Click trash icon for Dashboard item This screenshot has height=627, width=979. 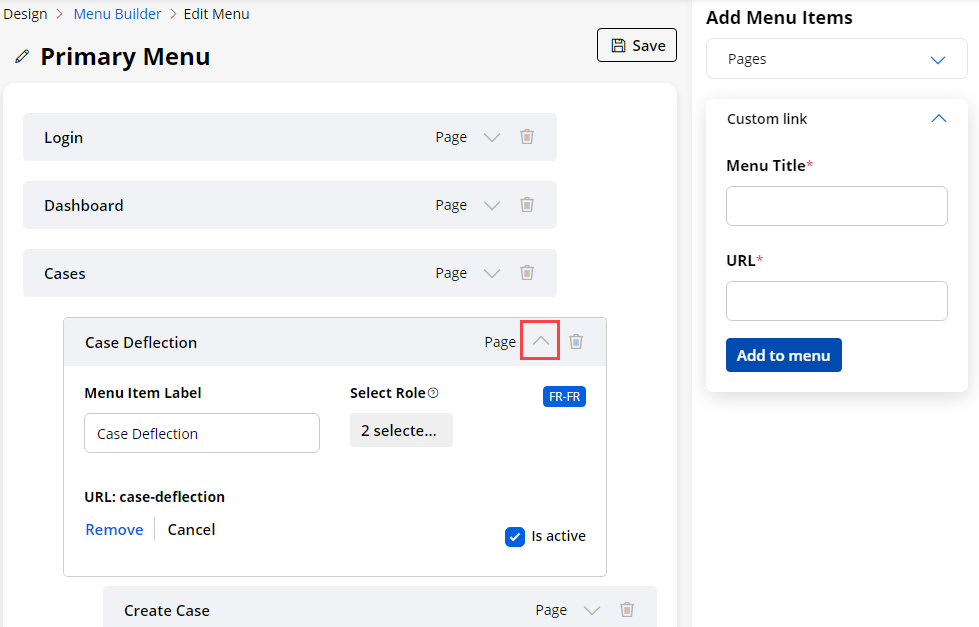point(527,205)
